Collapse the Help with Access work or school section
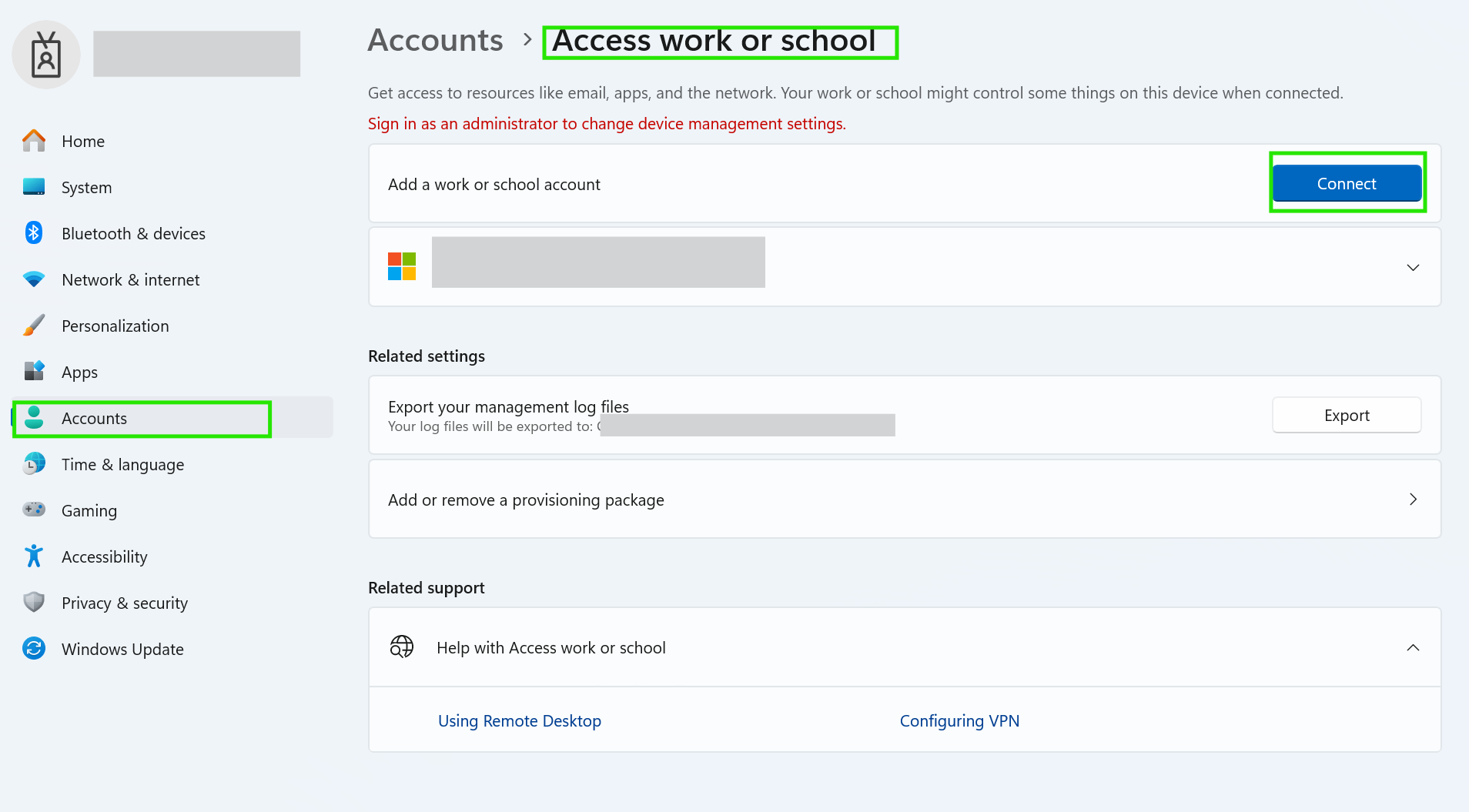1469x812 pixels. click(1414, 647)
